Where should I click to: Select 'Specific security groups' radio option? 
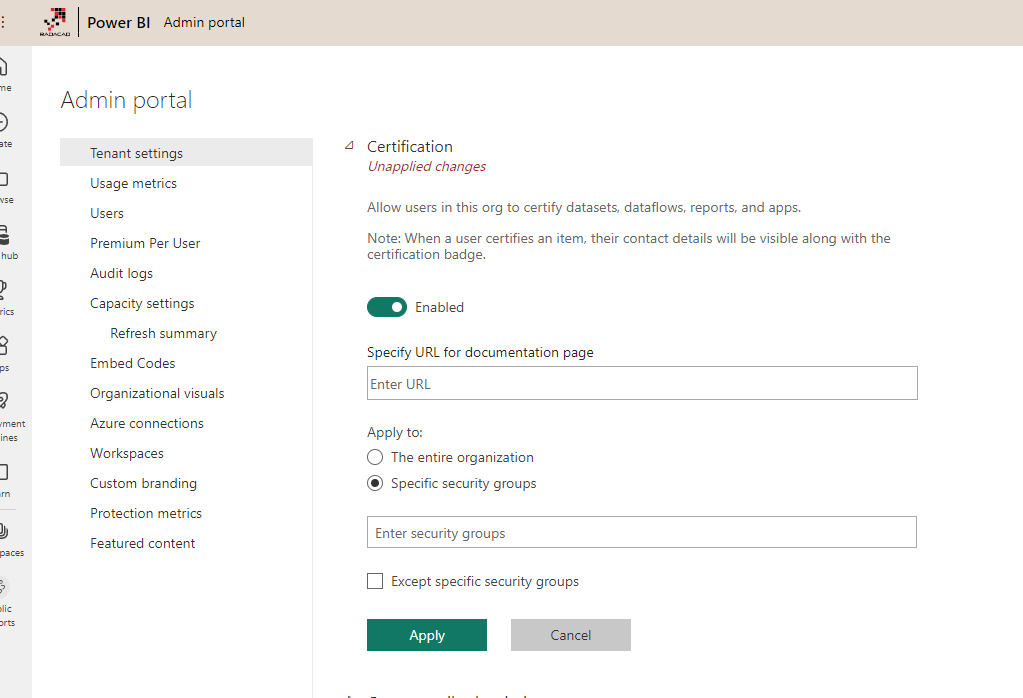coord(375,483)
